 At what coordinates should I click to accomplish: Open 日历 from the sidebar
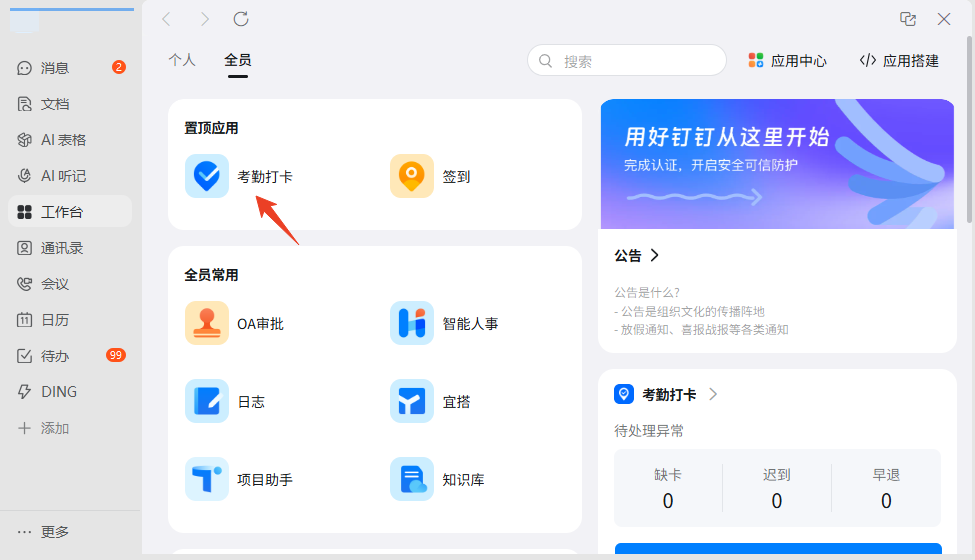(70, 320)
